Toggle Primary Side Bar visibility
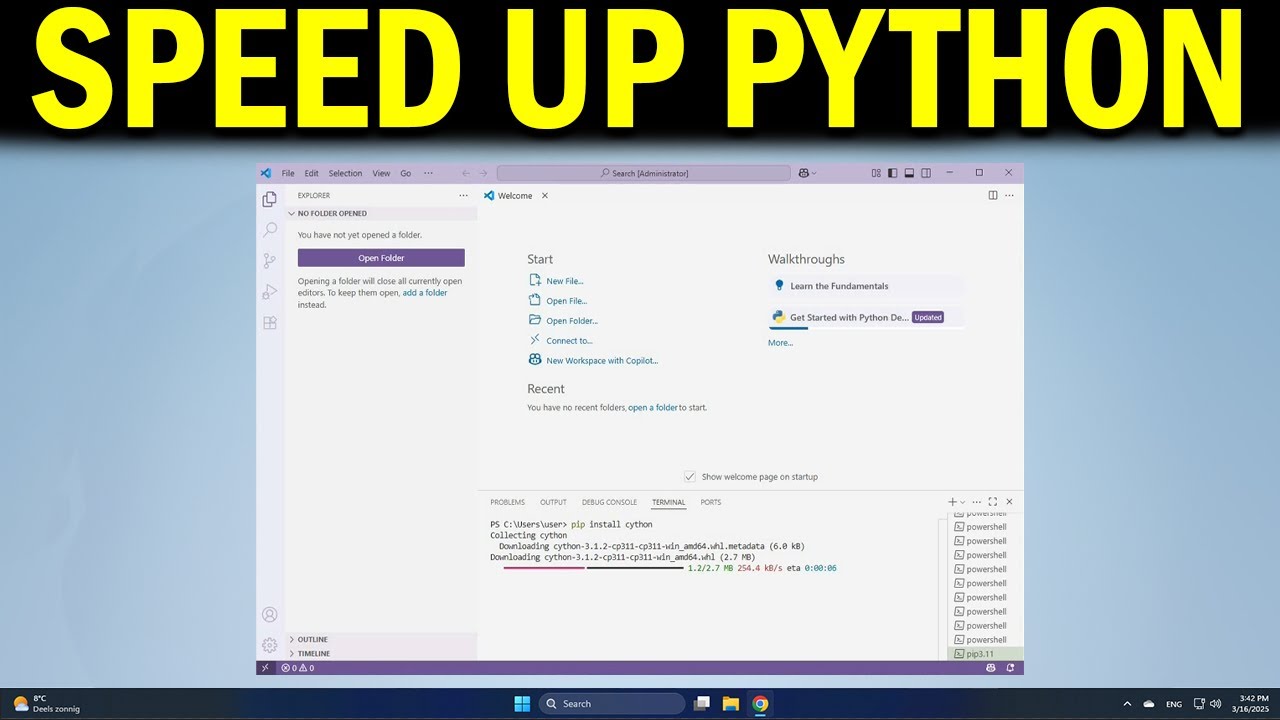 coord(893,173)
